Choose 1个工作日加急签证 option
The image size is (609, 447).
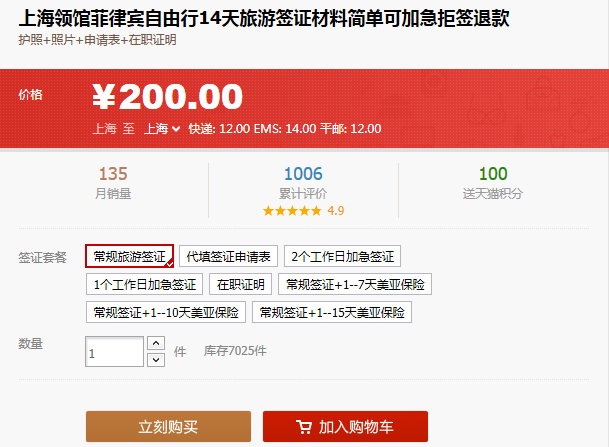pyautogui.click(x=144, y=284)
